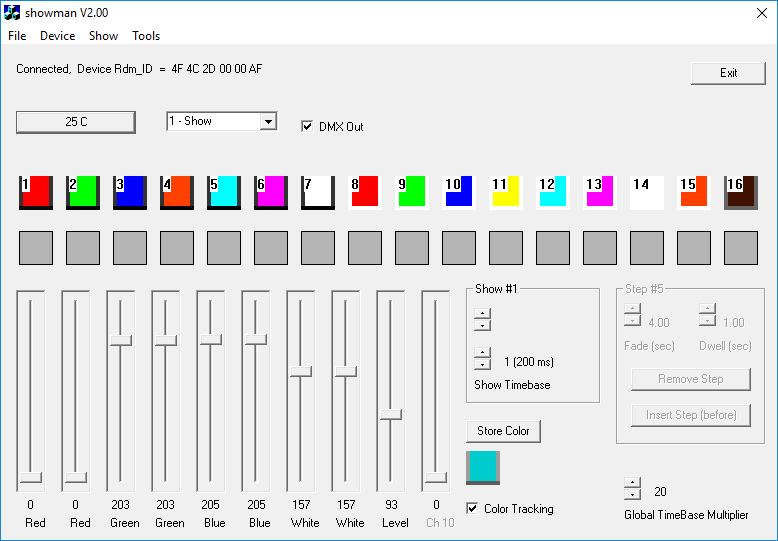Select color step 2 green swatch
778x541 pixels.
point(83,192)
